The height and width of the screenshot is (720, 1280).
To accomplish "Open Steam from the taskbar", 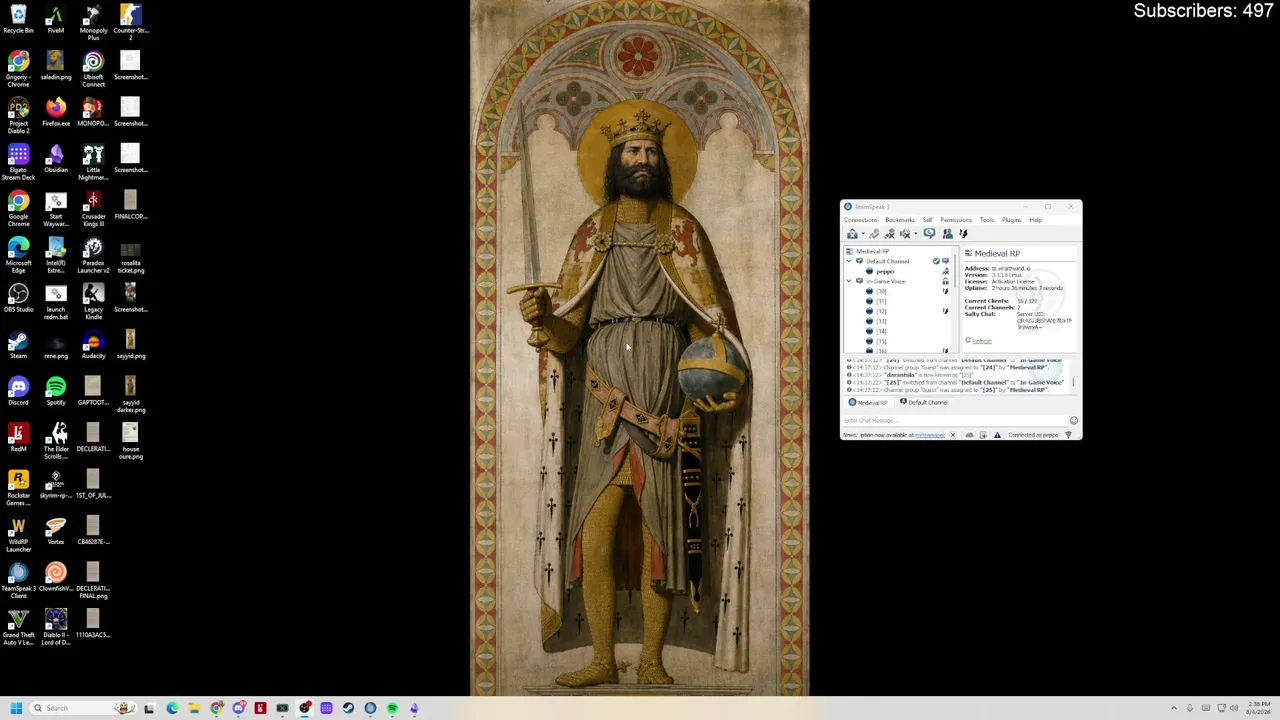I will [x=348, y=708].
